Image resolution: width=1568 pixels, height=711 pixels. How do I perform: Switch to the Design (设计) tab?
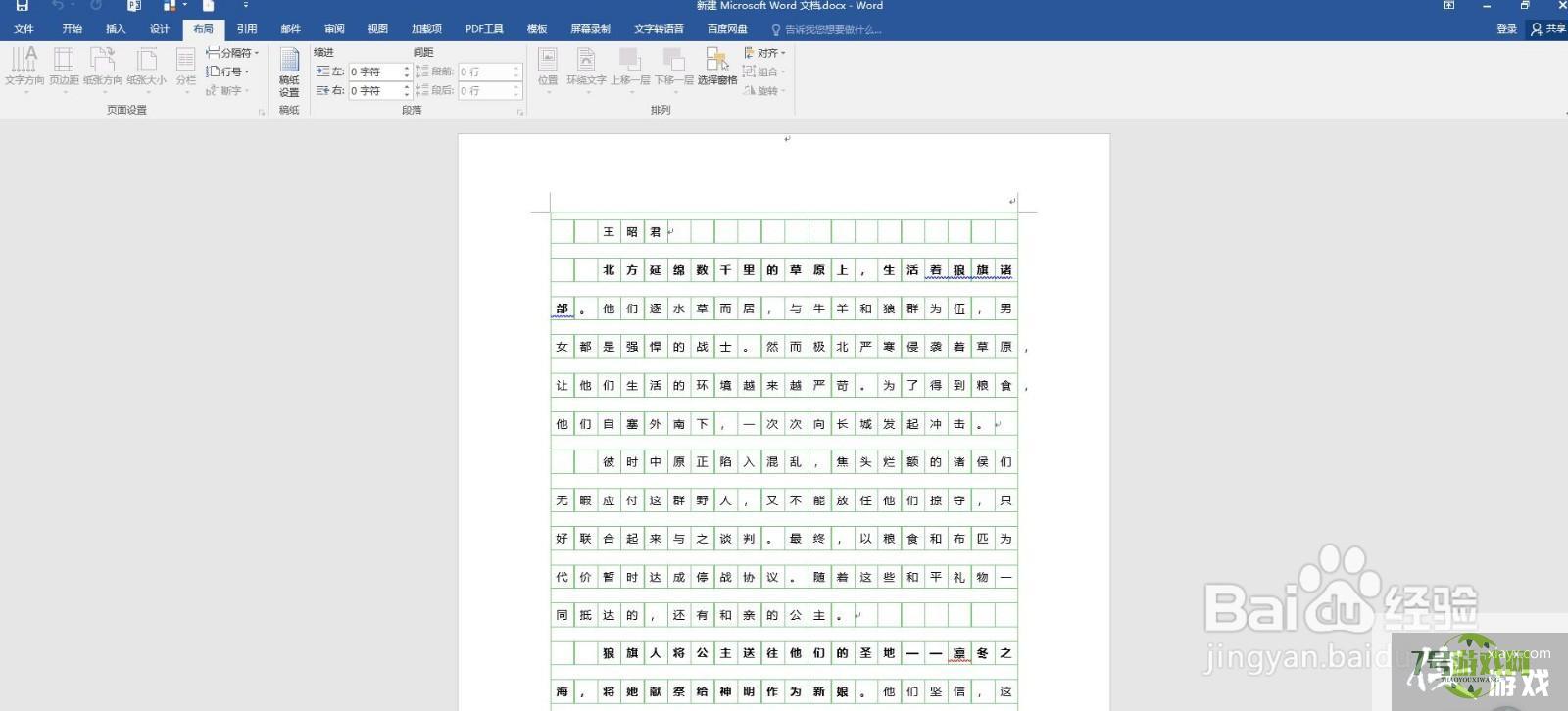pyautogui.click(x=160, y=29)
